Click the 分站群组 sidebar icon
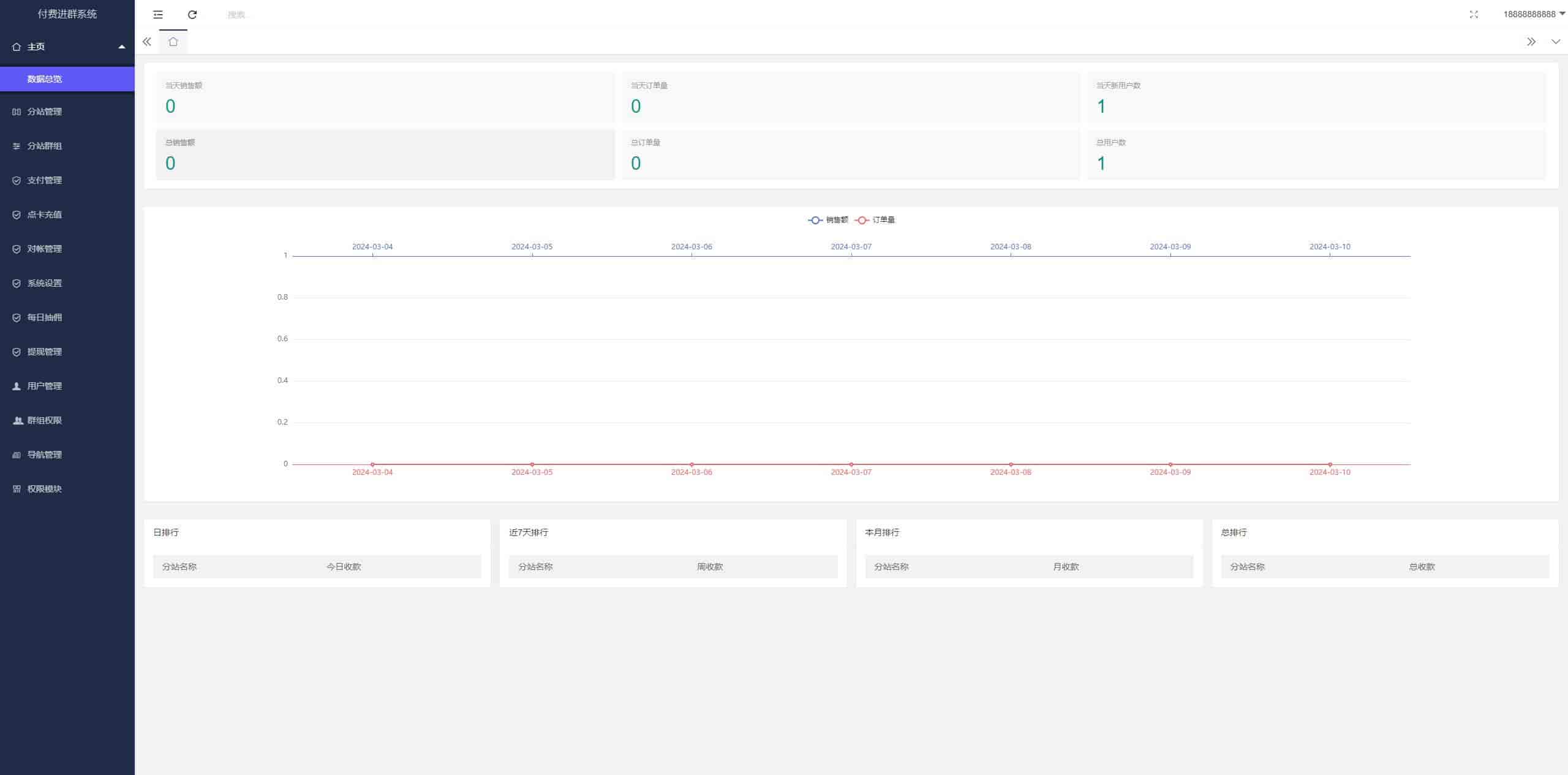Screen dimensions: 1568x775 pyautogui.click(x=17, y=146)
